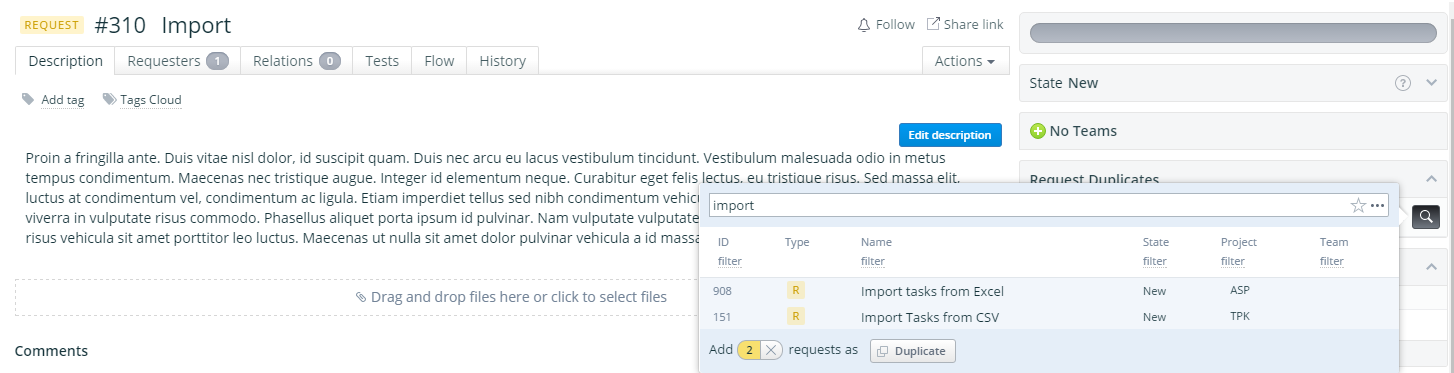The height and width of the screenshot is (373, 1454).
Task: Click the dark magnifier search button
Action: [x=1426, y=216]
